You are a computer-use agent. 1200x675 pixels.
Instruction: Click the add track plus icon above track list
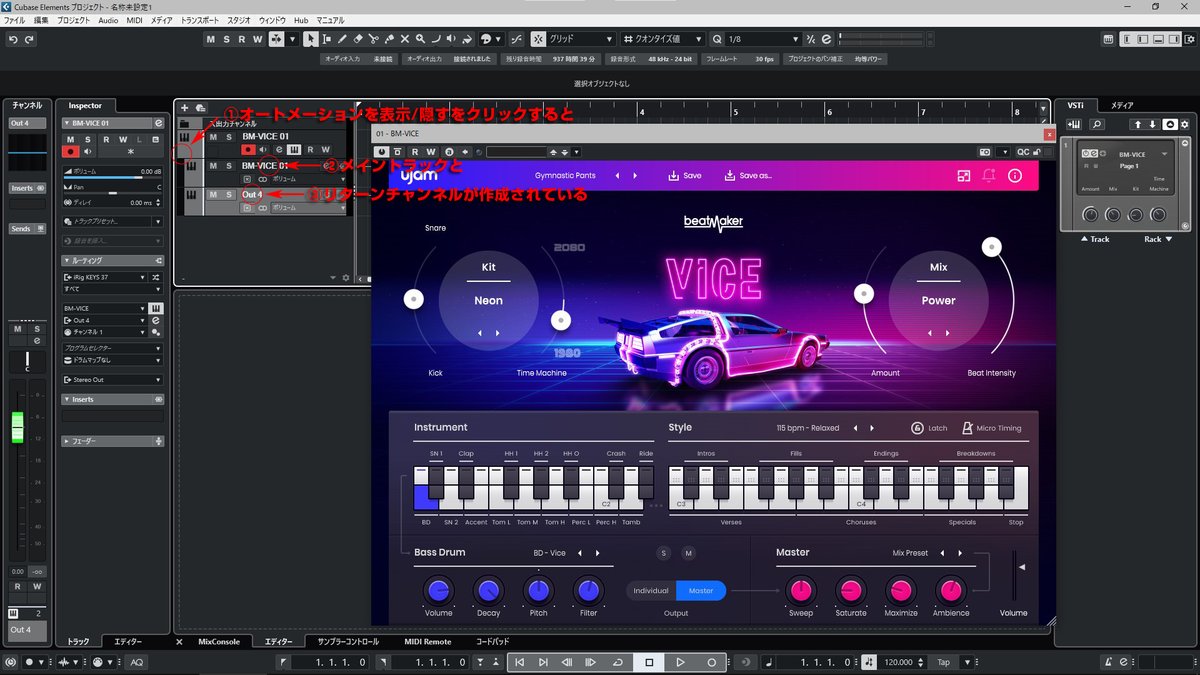click(x=184, y=108)
